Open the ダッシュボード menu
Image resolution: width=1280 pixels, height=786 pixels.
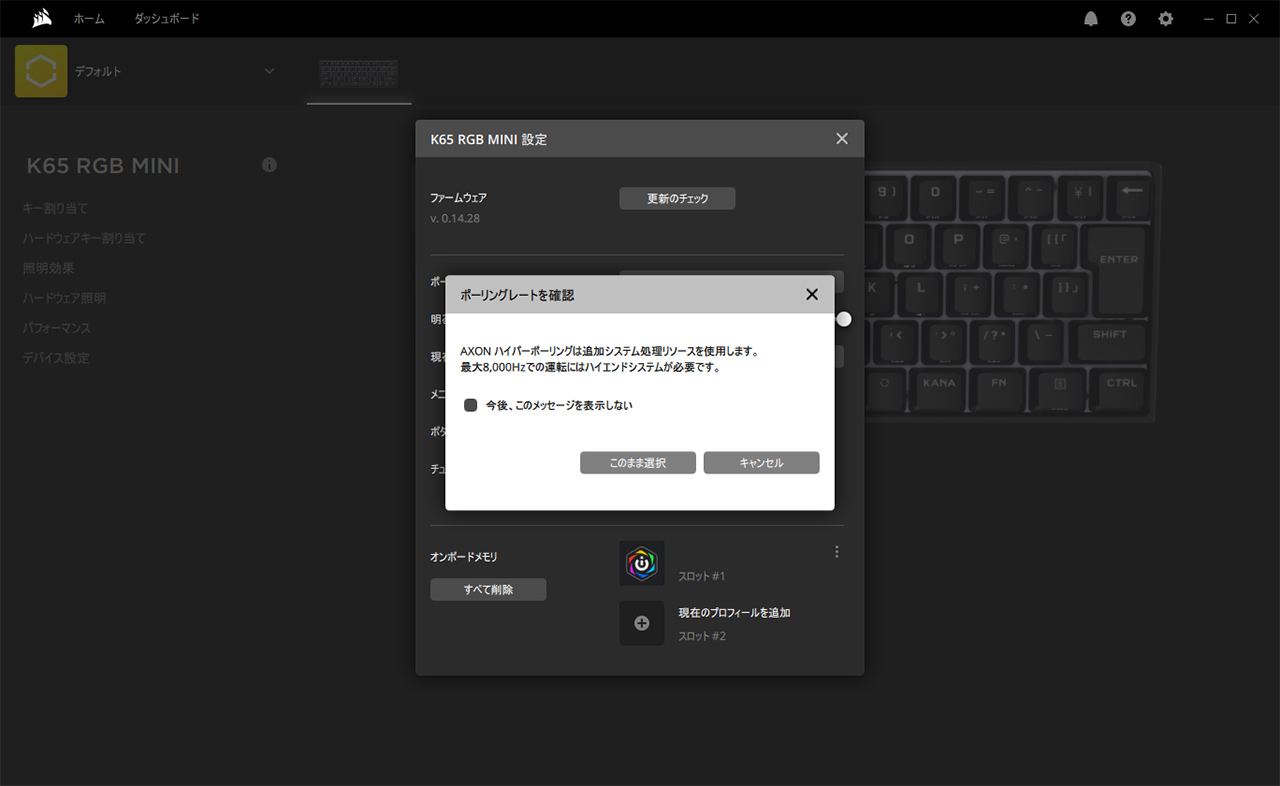coord(167,19)
